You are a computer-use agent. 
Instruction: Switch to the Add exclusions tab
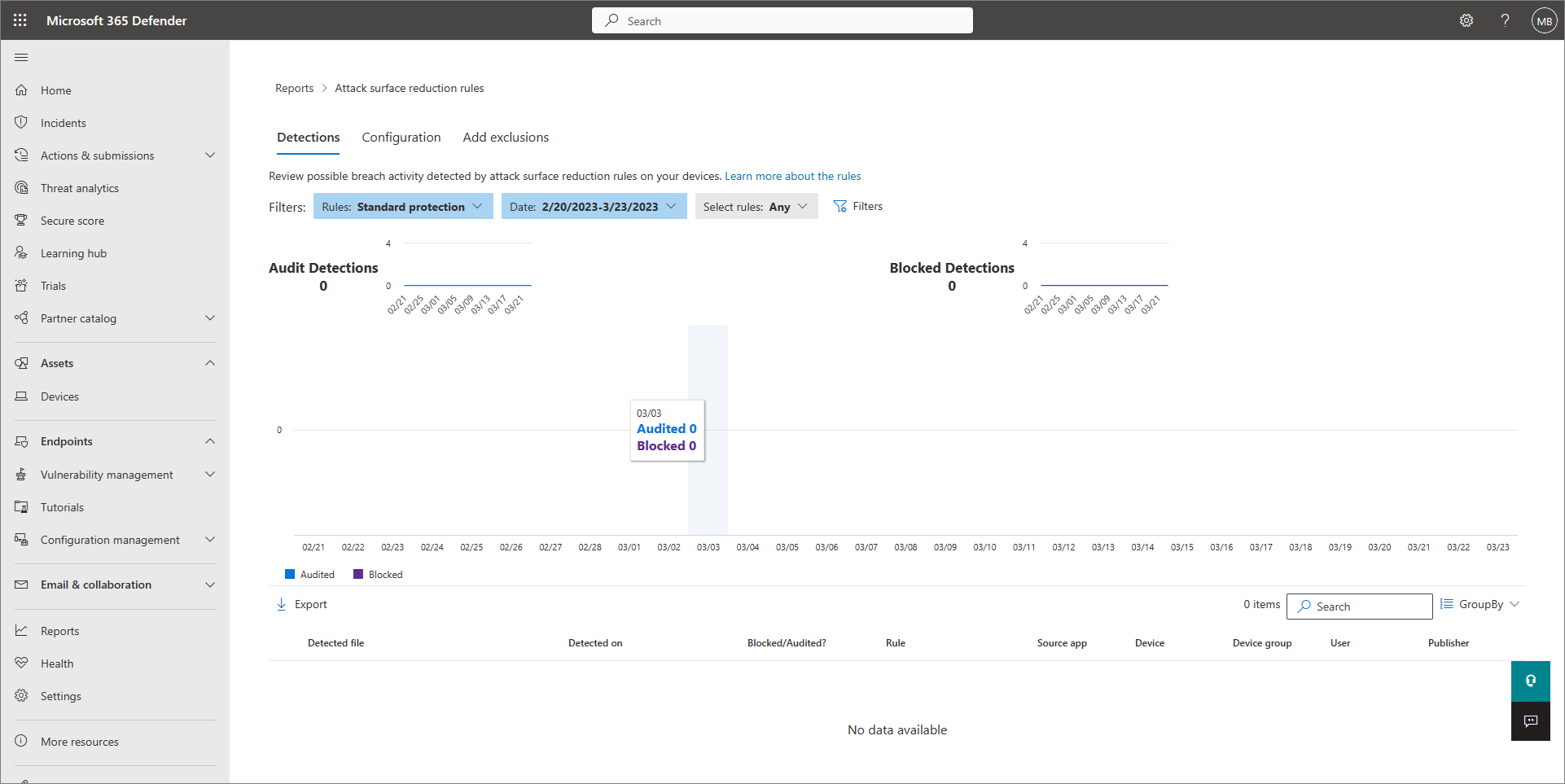[506, 138]
